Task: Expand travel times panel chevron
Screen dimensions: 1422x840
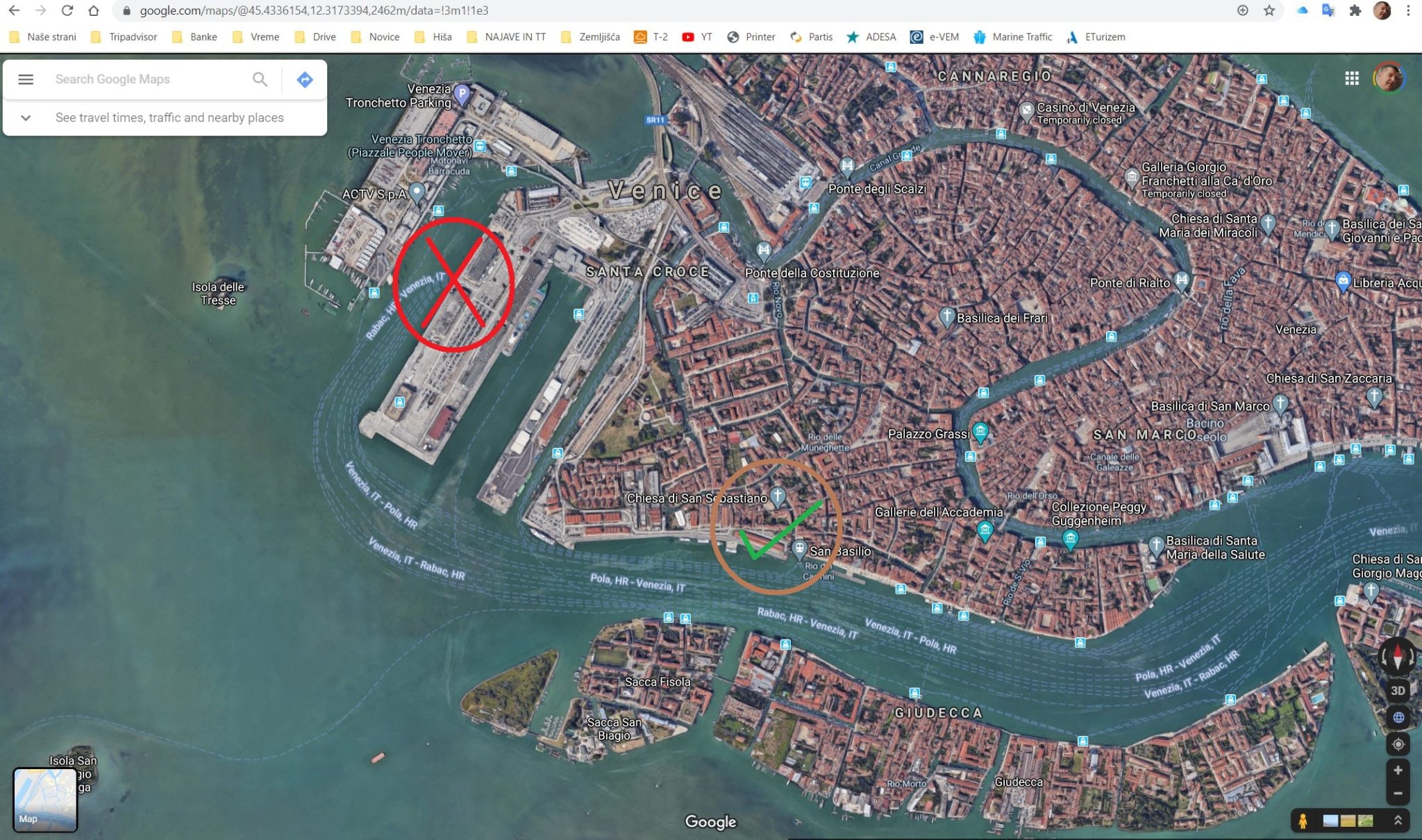Action: [26, 117]
